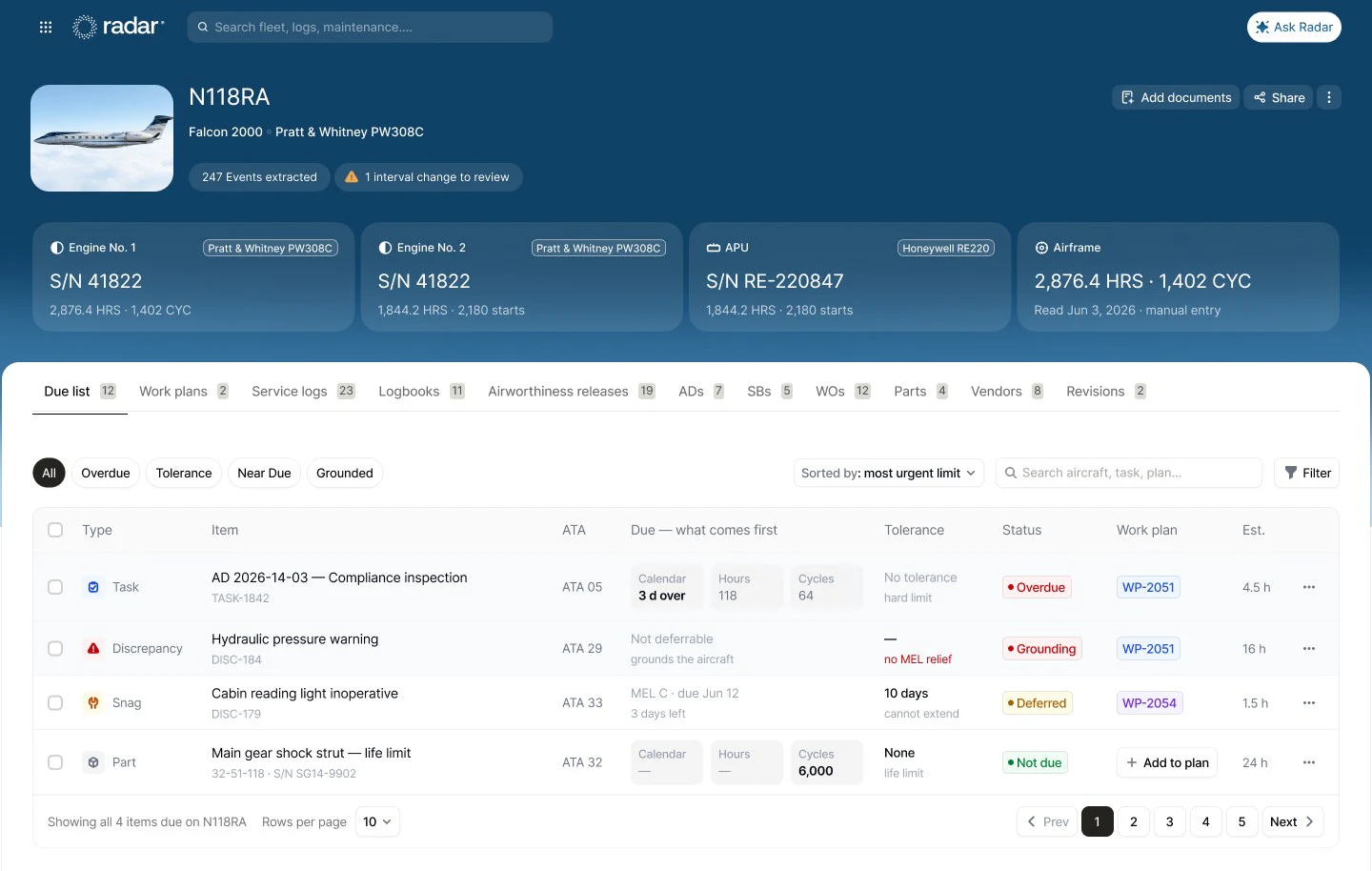Select the Overdue filter chip
The height and width of the screenshot is (871, 1372).
click(106, 473)
